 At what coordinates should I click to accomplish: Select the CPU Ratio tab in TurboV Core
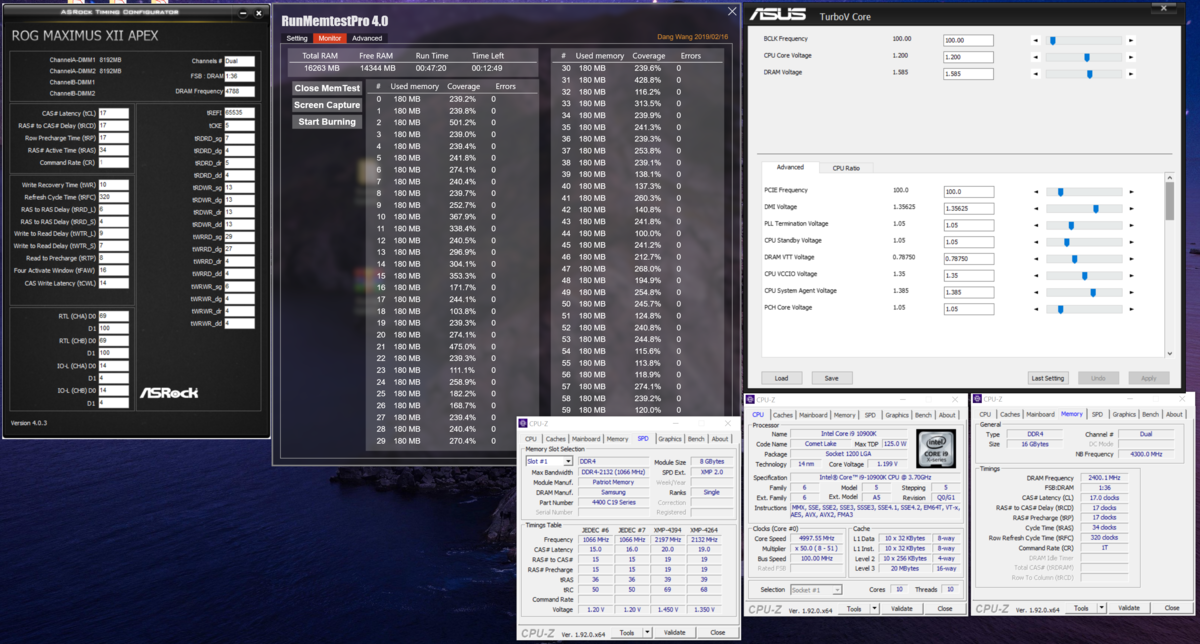[x=846, y=168]
